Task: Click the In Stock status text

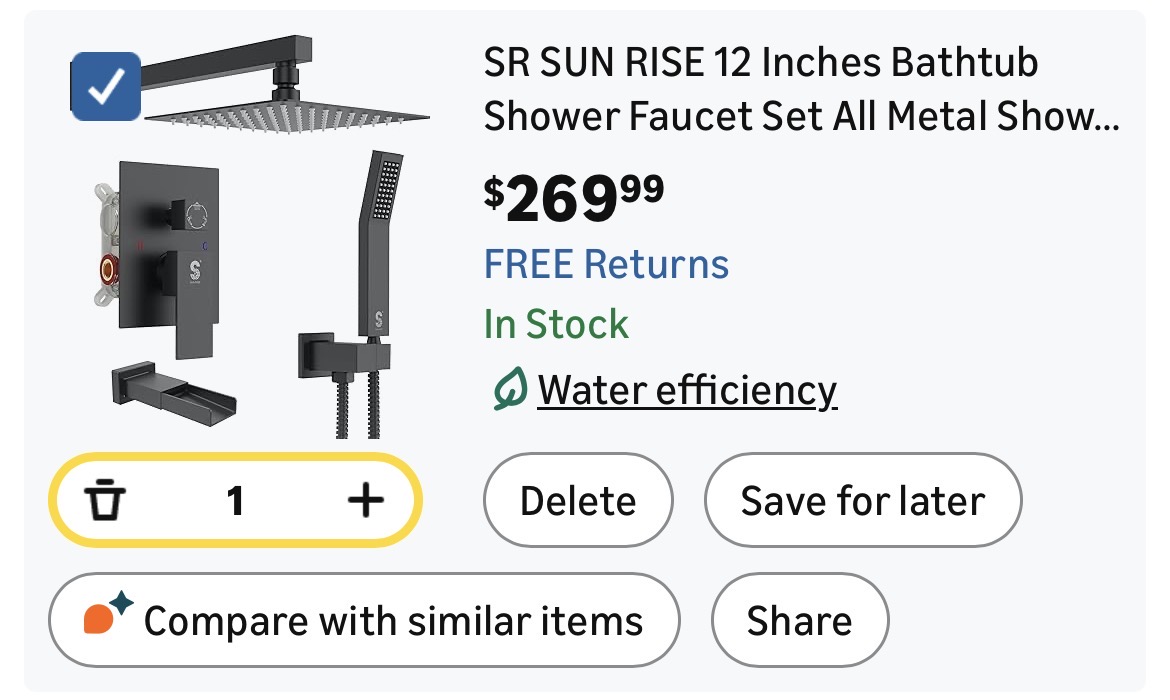Action: pyautogui.click(x=556, y=325)
